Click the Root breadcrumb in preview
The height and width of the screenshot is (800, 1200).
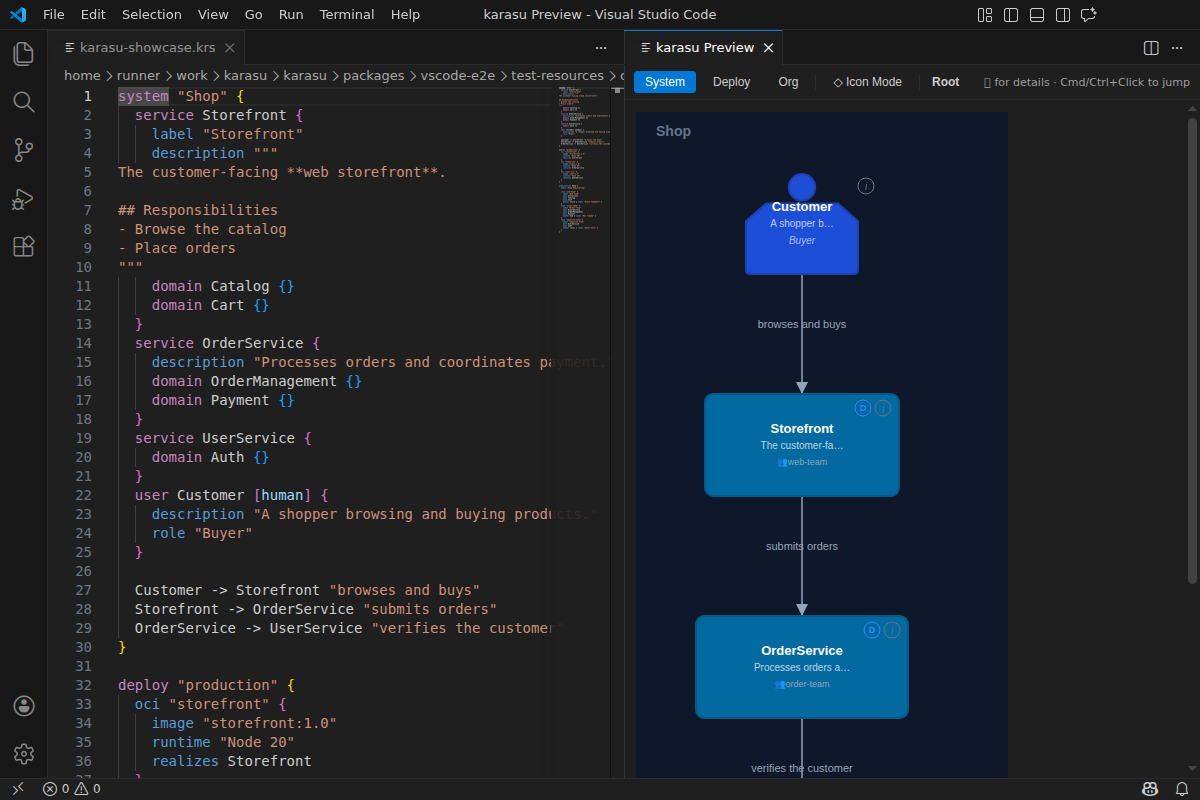[x=945, y=82]
